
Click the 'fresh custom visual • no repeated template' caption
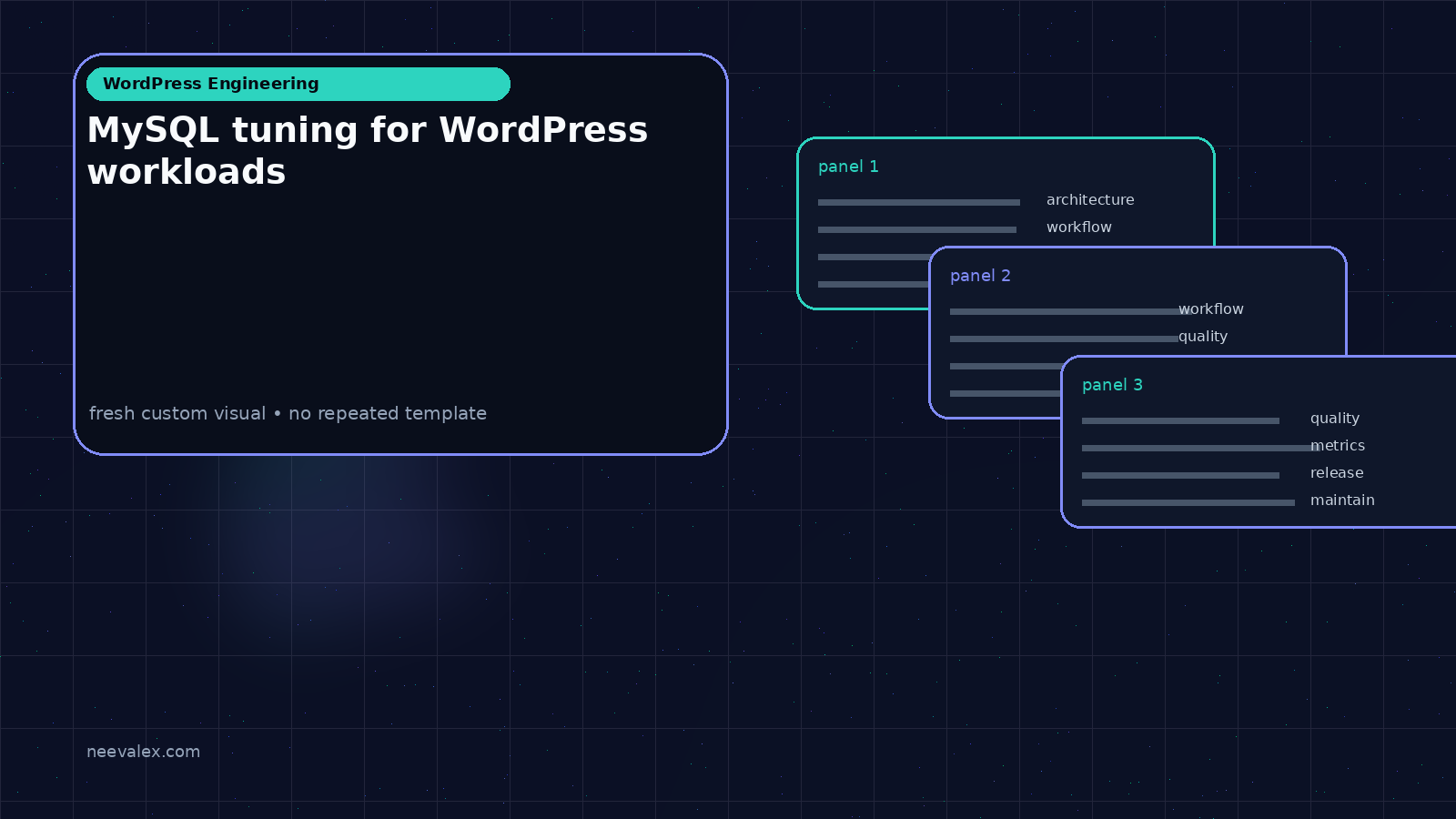288,413
